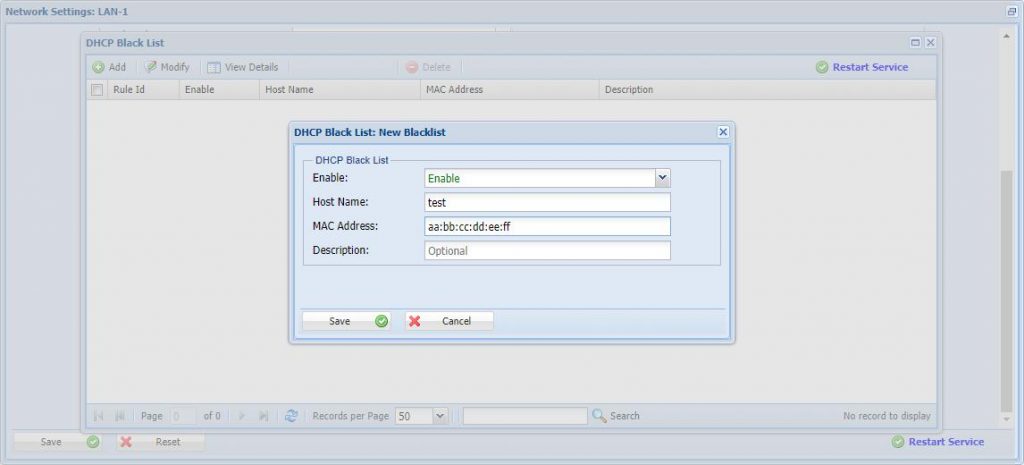Toggle the select-all checkbox in table header

click(97, 90)
